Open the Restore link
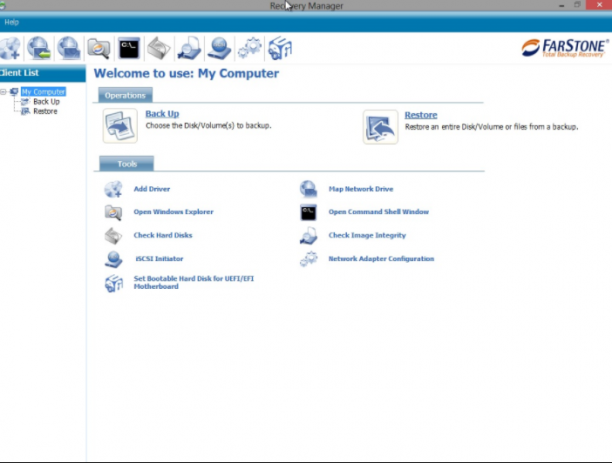 point(421,115)
